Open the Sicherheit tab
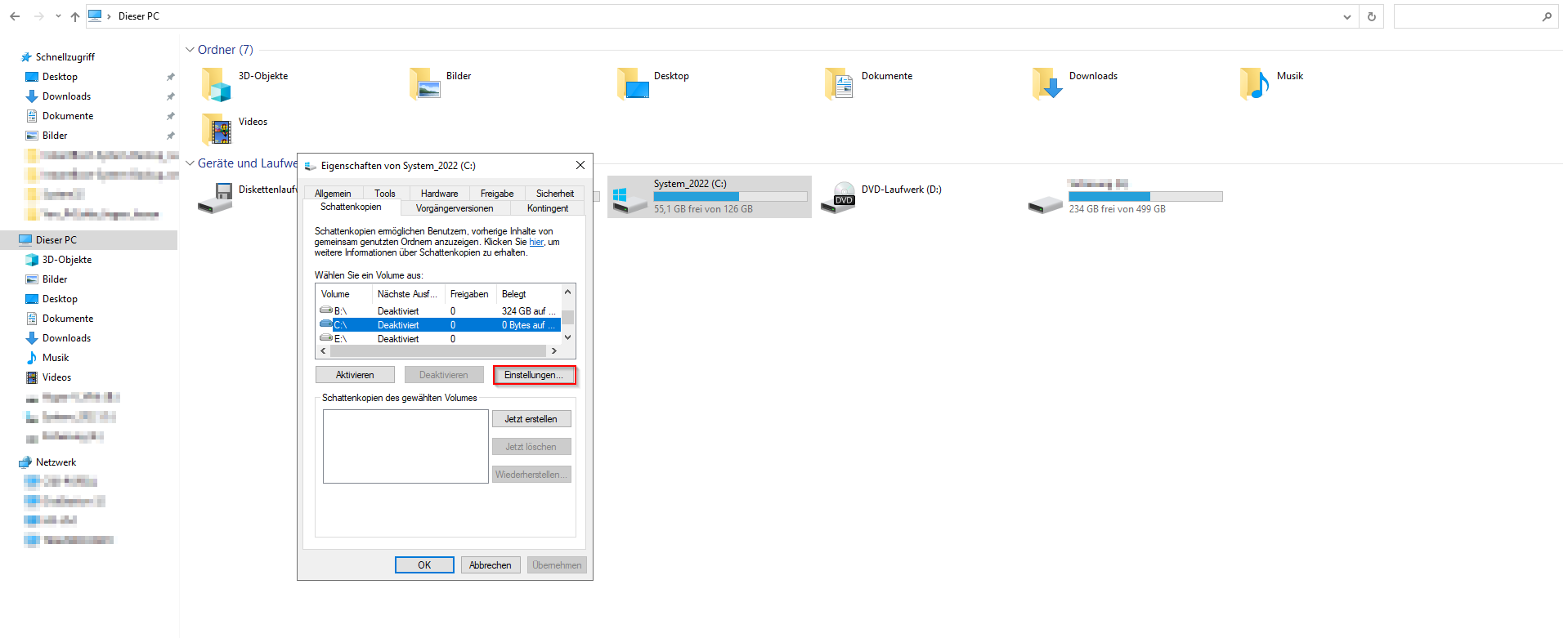This screenshot has height=638, width=1568. (554, 194)
